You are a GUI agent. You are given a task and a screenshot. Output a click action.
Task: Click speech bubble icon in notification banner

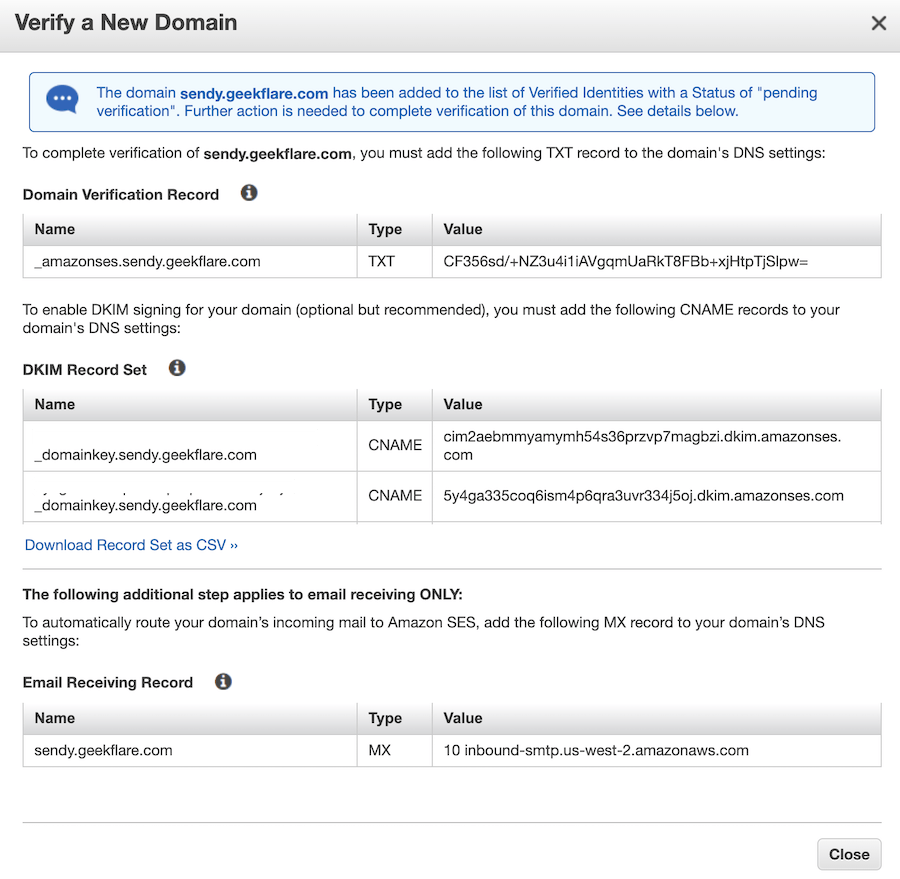pyautogui.click(x=62, y=100)
